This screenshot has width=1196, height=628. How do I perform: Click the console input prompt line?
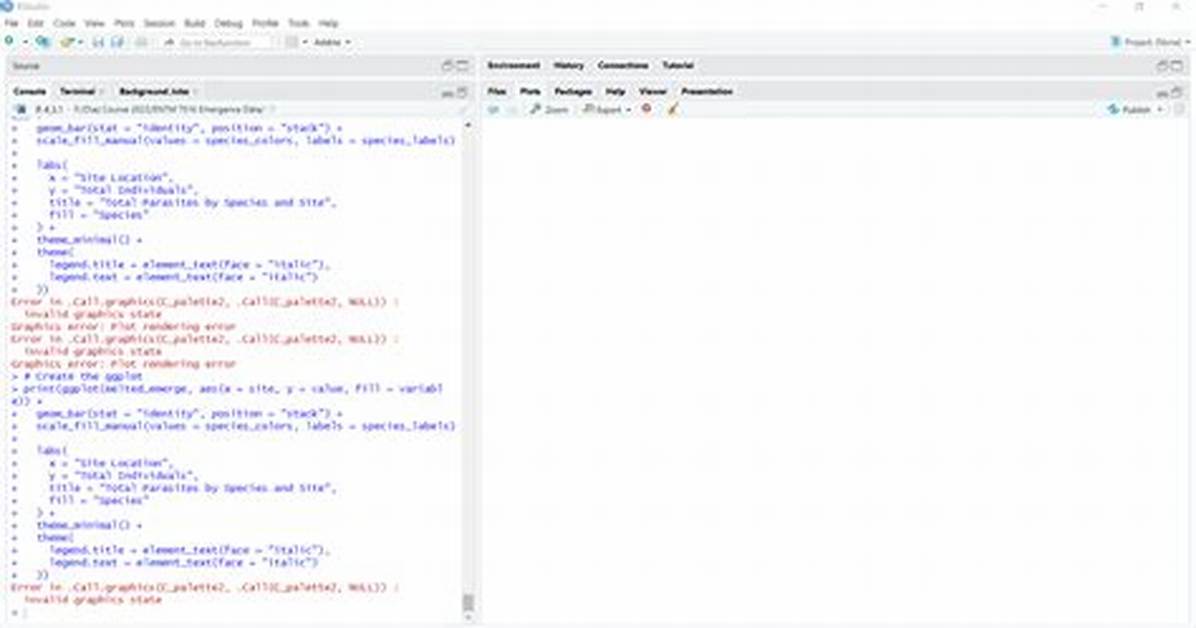[x=236, y=613]
